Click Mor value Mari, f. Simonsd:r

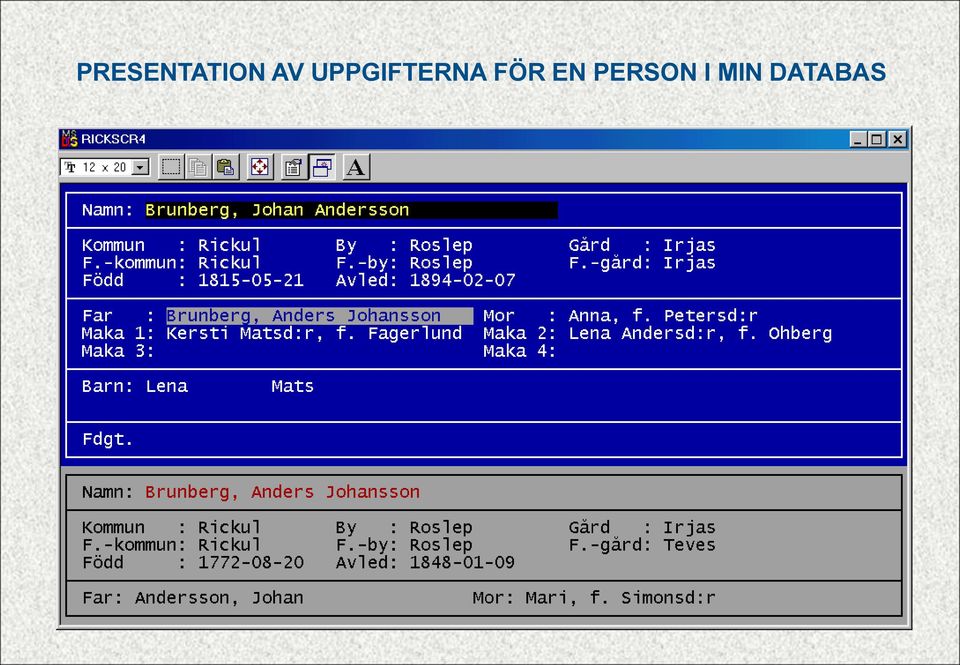click(x=620, y=598)
